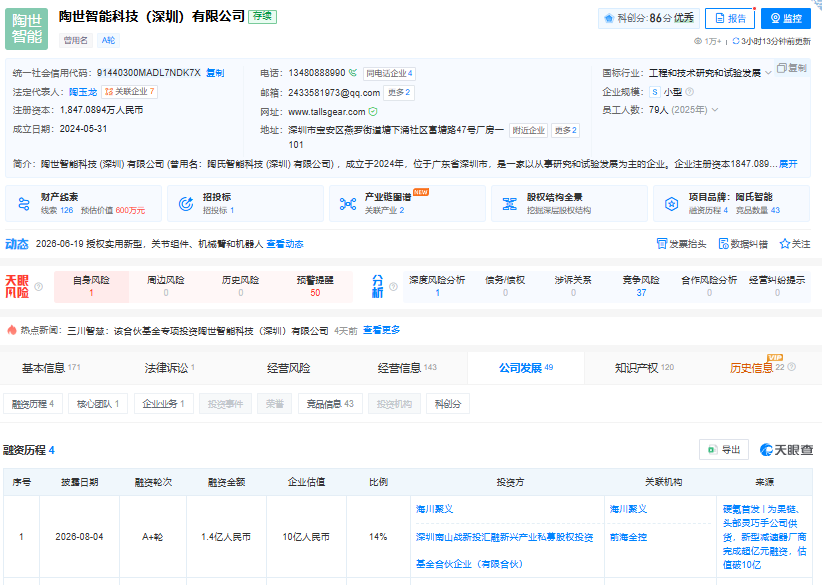This screenshot has height=585, width=822.
Task: Click the 复制 icon button at top right
Action: point(792,68)
